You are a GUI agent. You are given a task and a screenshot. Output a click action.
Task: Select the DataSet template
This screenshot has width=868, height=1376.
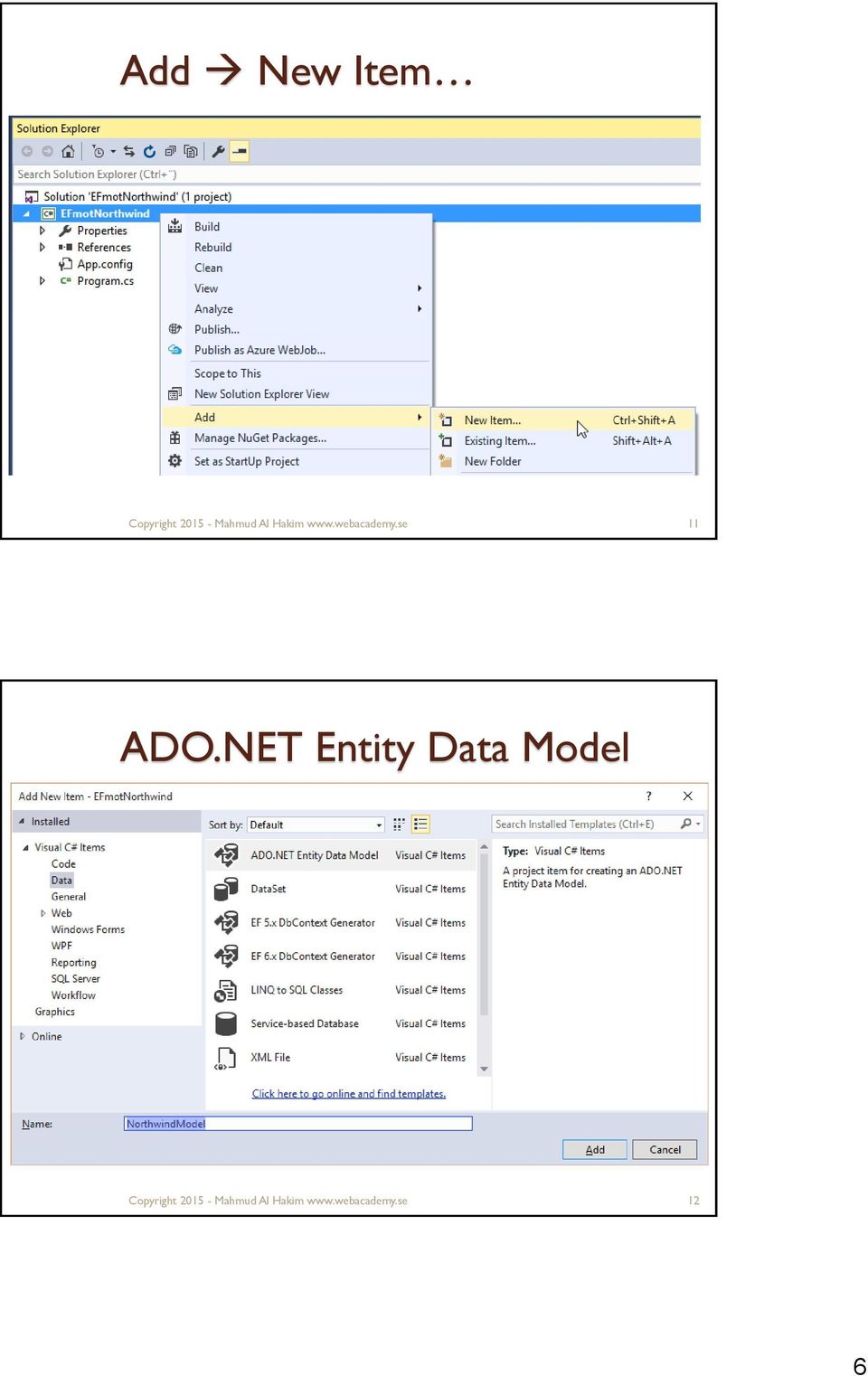[x=342, y=890]
